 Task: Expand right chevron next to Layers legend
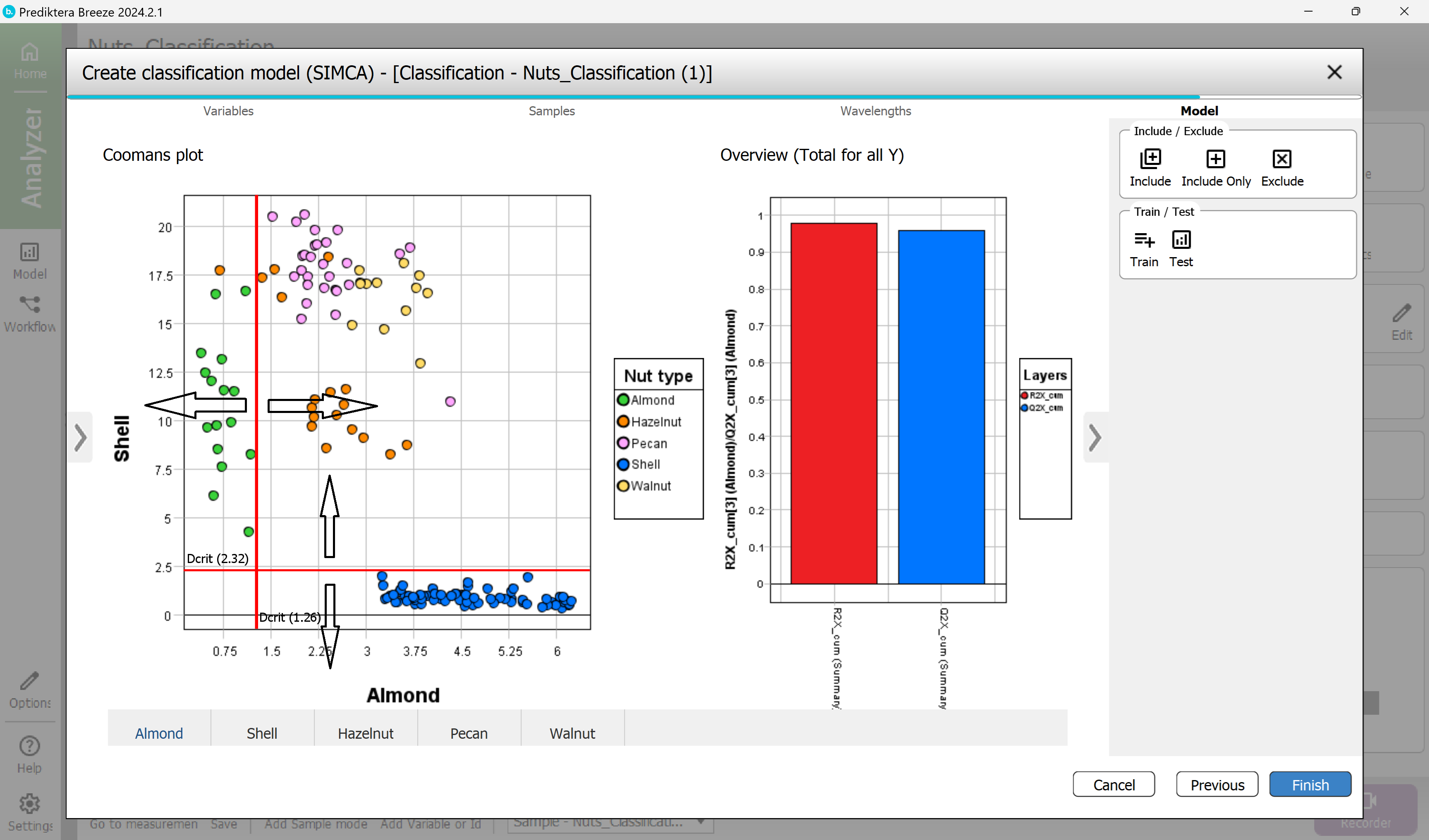pyautogui.click(x=1095, y=437)
